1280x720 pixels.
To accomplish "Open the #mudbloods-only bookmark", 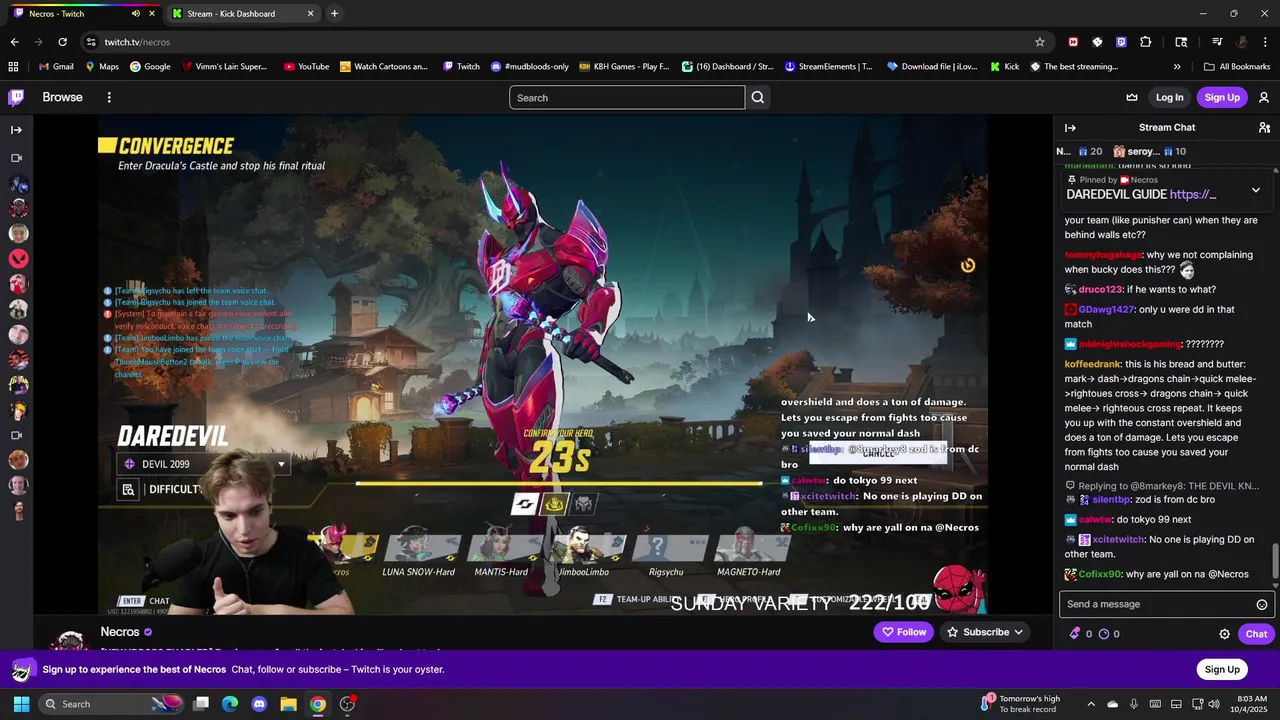I will pos(530,67).
